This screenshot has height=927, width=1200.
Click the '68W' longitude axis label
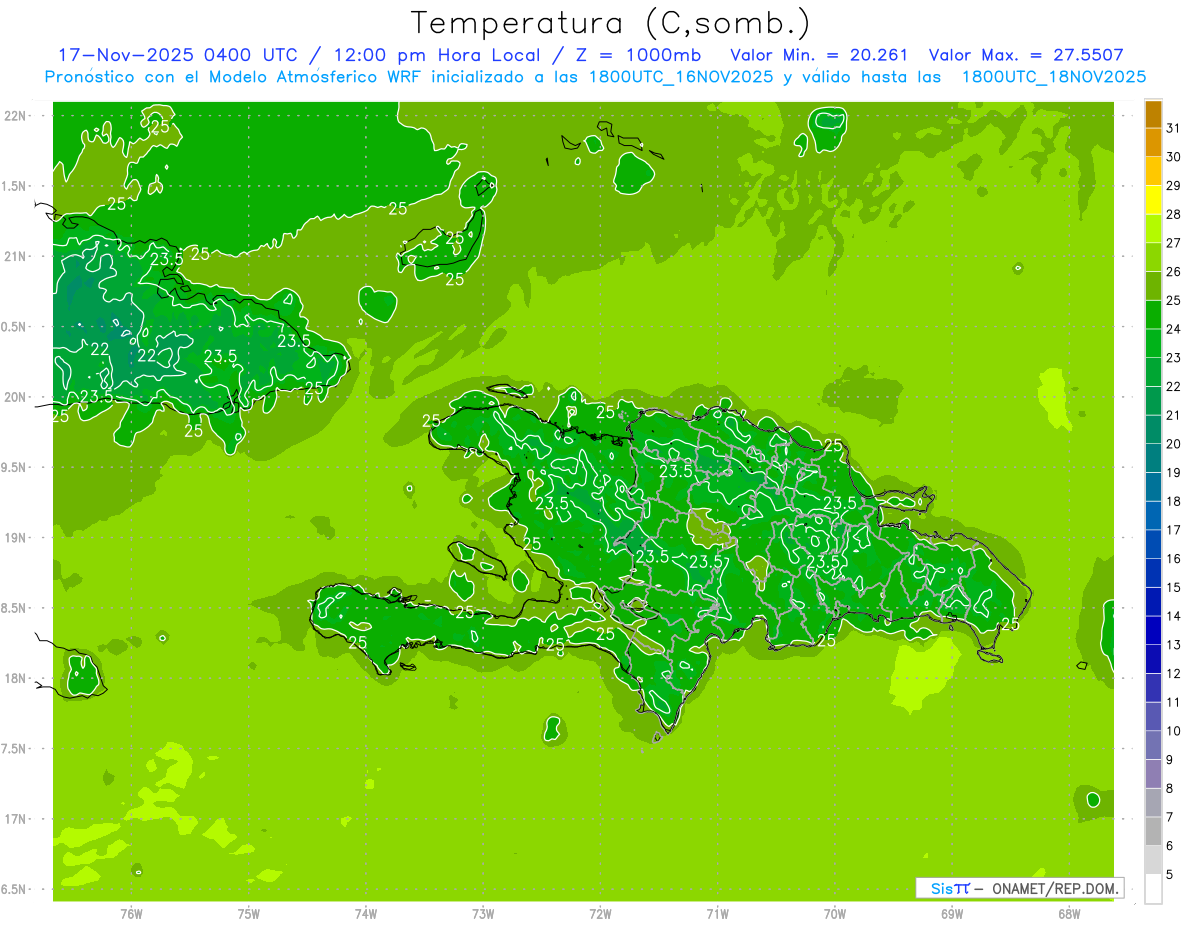coord(1069,914)
